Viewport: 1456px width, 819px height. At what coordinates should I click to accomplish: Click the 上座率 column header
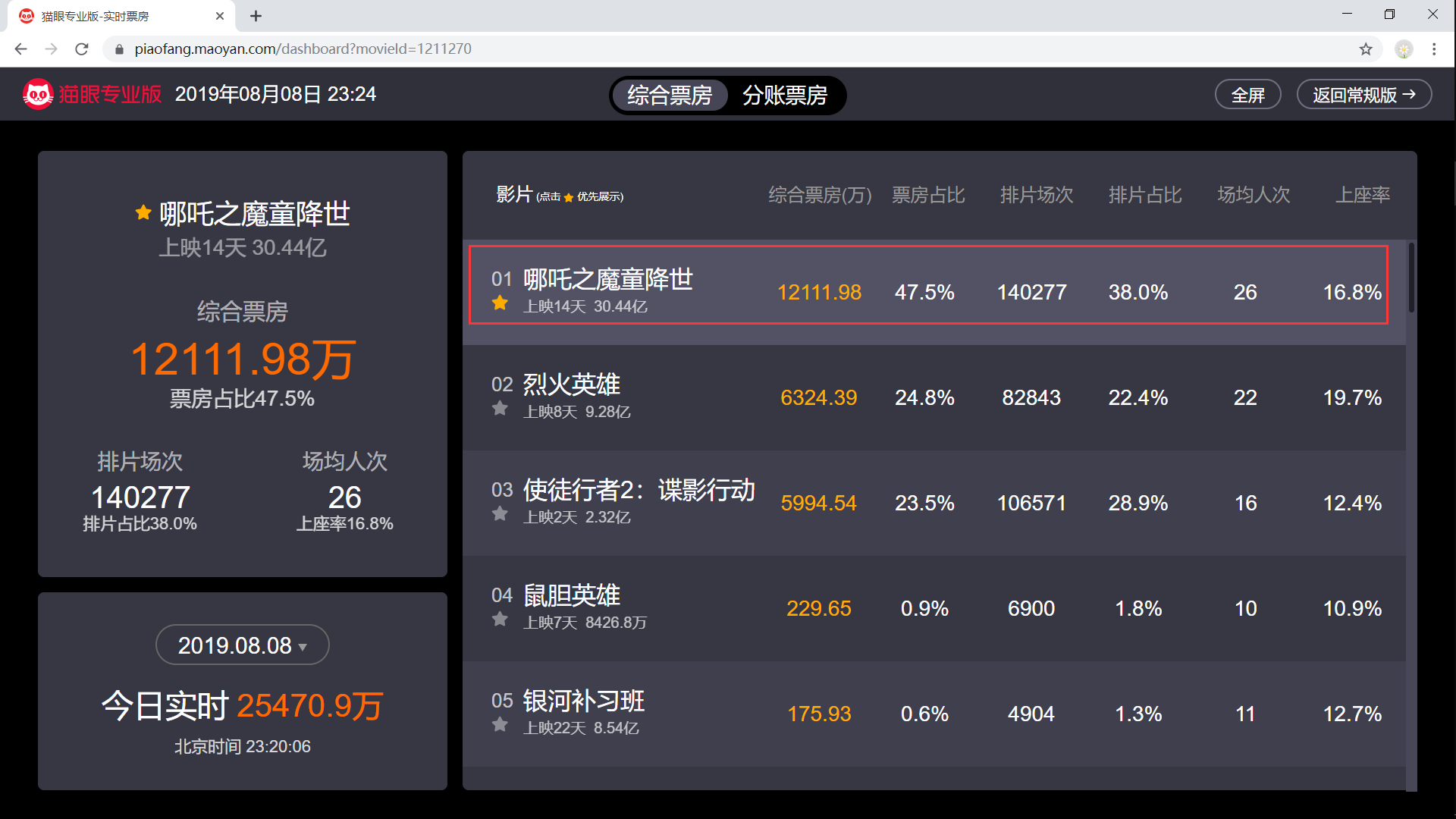pyautogui.click(x=1363, y=195)
